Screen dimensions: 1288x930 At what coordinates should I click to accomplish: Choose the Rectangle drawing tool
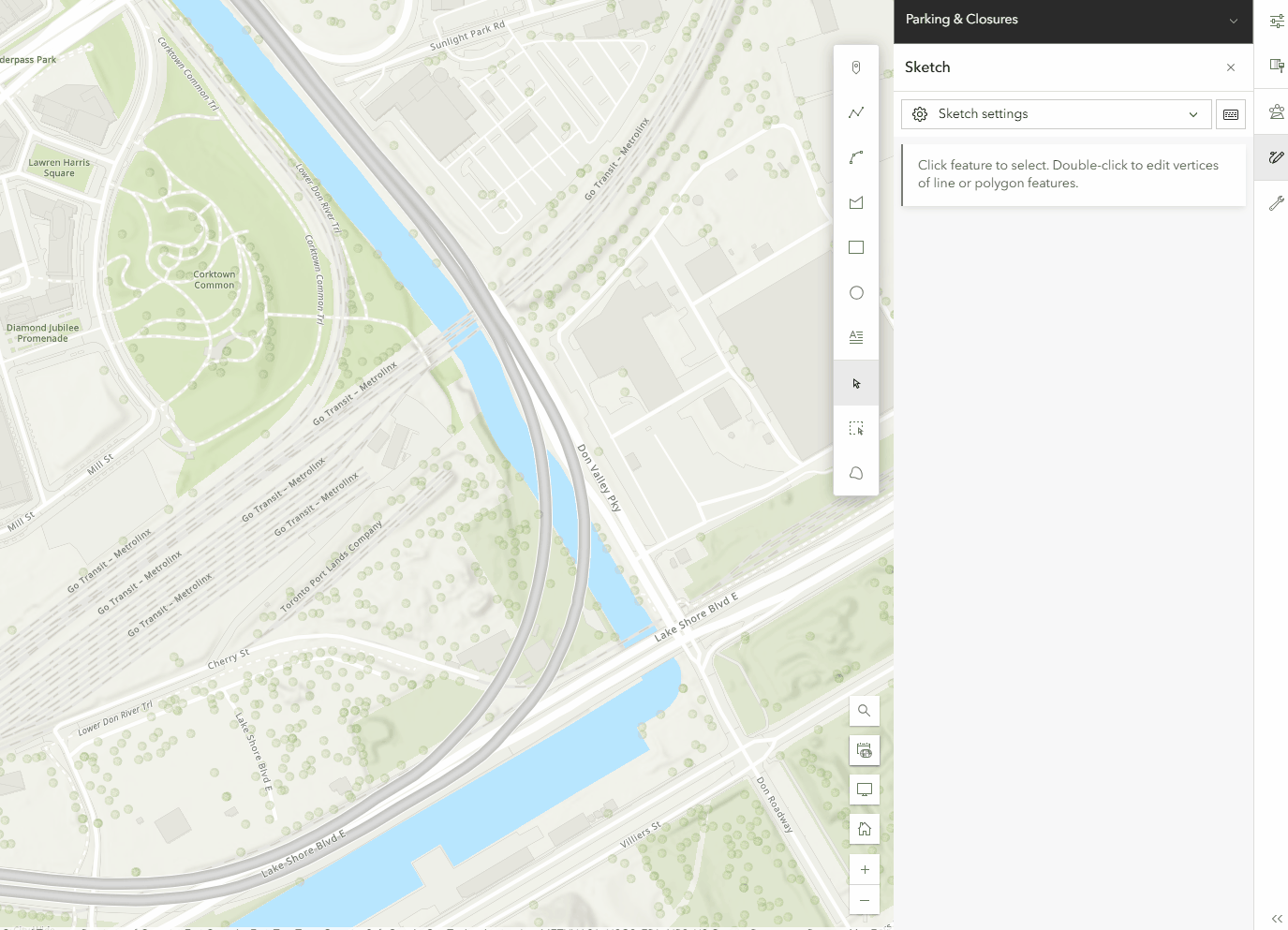point(855,246)
